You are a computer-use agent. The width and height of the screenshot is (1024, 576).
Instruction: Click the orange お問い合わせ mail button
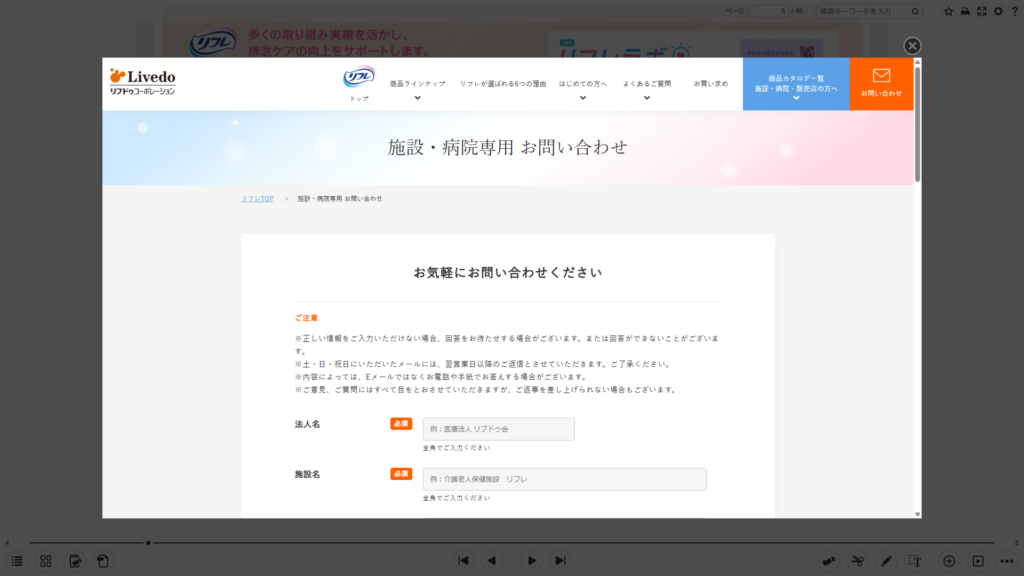881,84
